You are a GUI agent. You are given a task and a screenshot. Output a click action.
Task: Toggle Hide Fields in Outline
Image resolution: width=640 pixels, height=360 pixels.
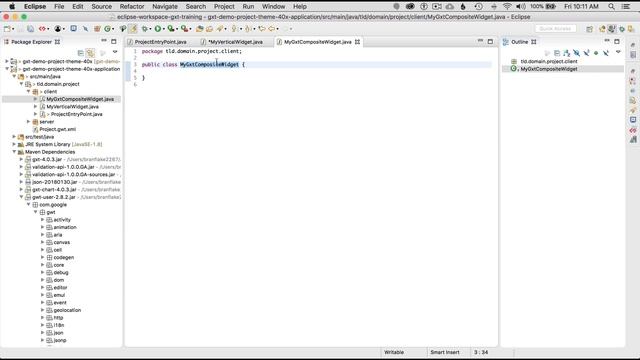(x=576, y=53)
